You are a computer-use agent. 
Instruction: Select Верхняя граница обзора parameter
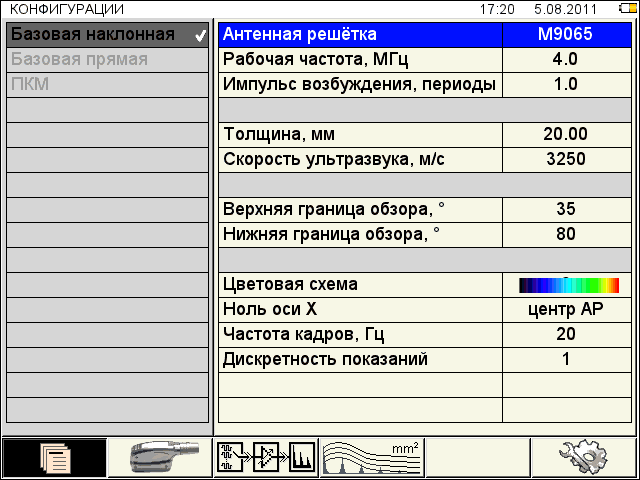360,210
